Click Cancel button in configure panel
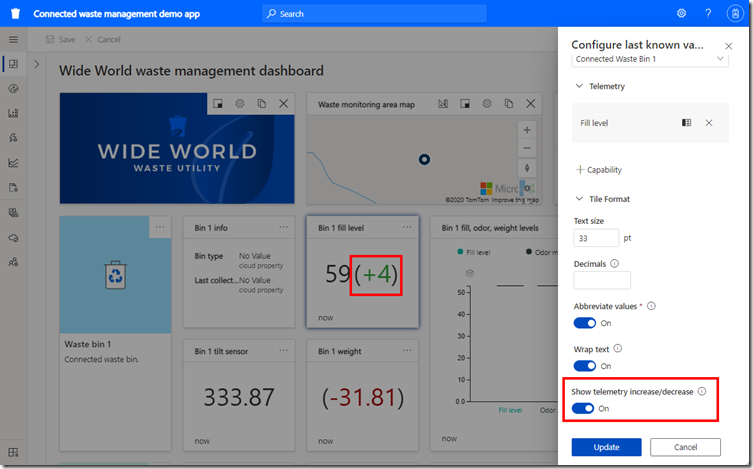This screenshot has width=753, height=469. pos(685,447)
